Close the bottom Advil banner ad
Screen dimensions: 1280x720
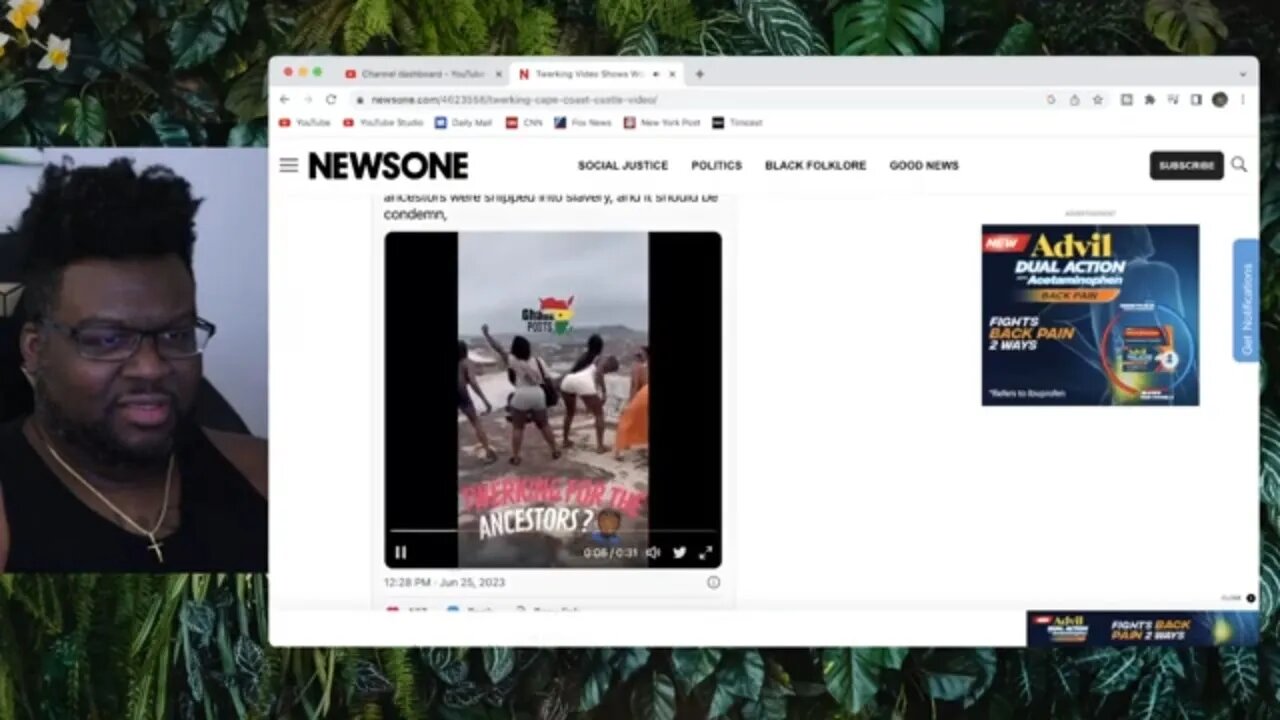point(1251,598)
